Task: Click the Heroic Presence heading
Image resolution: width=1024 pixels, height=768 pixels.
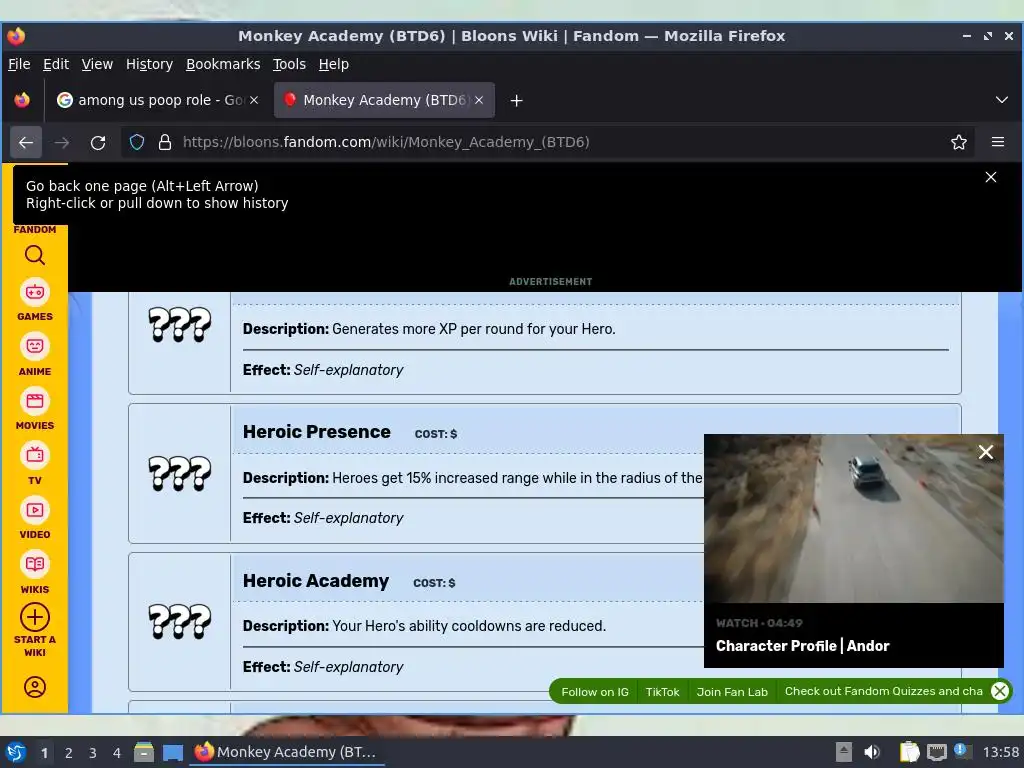Action: tap(316, 432)
